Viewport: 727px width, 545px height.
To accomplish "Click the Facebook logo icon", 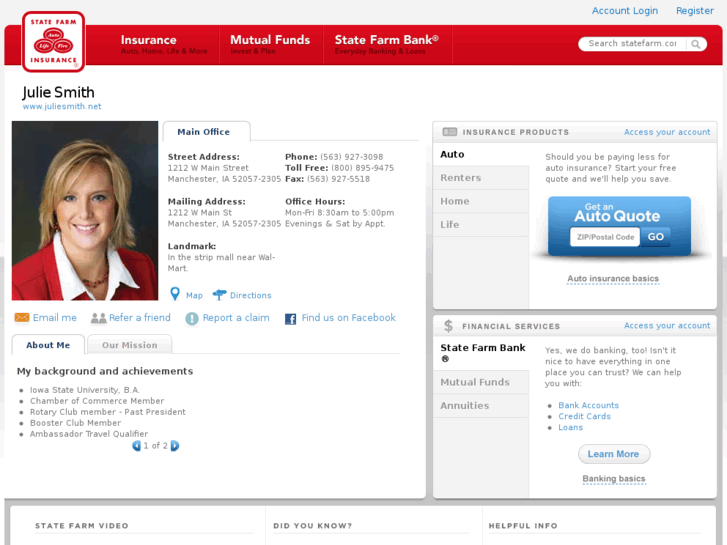I will click(291, 319).
